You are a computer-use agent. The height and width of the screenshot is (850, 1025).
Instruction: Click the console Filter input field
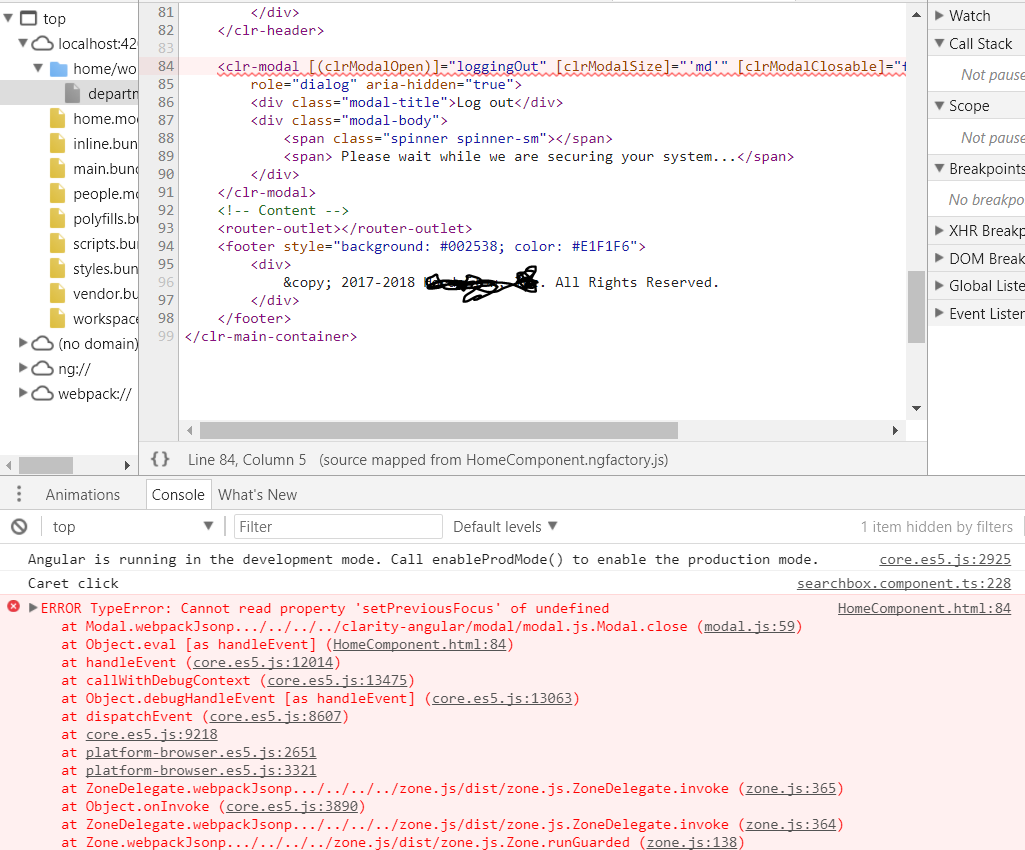pos(338,526)
